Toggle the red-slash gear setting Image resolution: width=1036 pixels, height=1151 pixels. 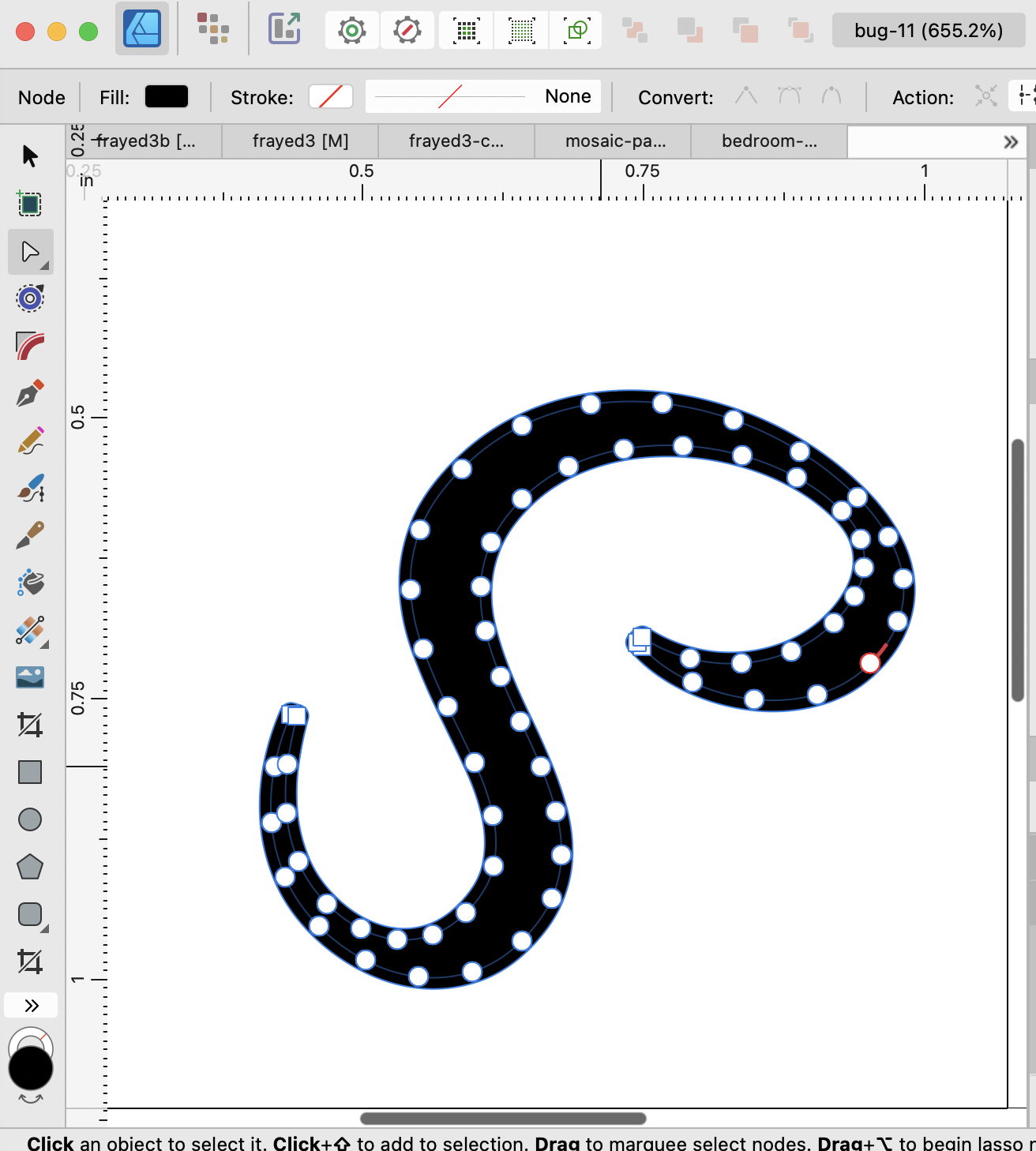[407, 31]
